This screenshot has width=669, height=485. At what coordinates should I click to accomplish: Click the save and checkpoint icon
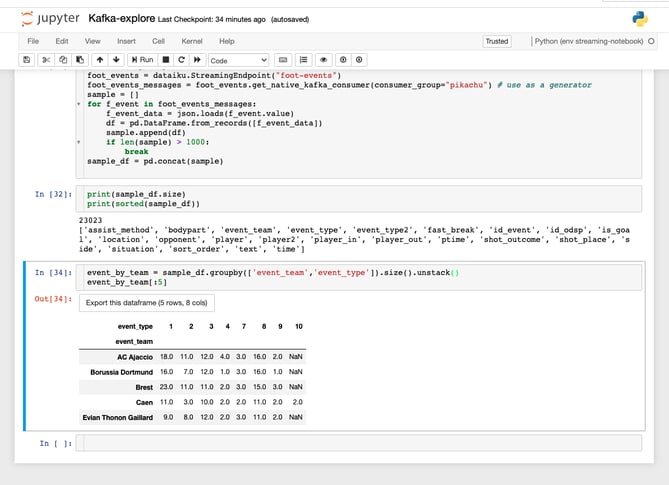point(26,60)
